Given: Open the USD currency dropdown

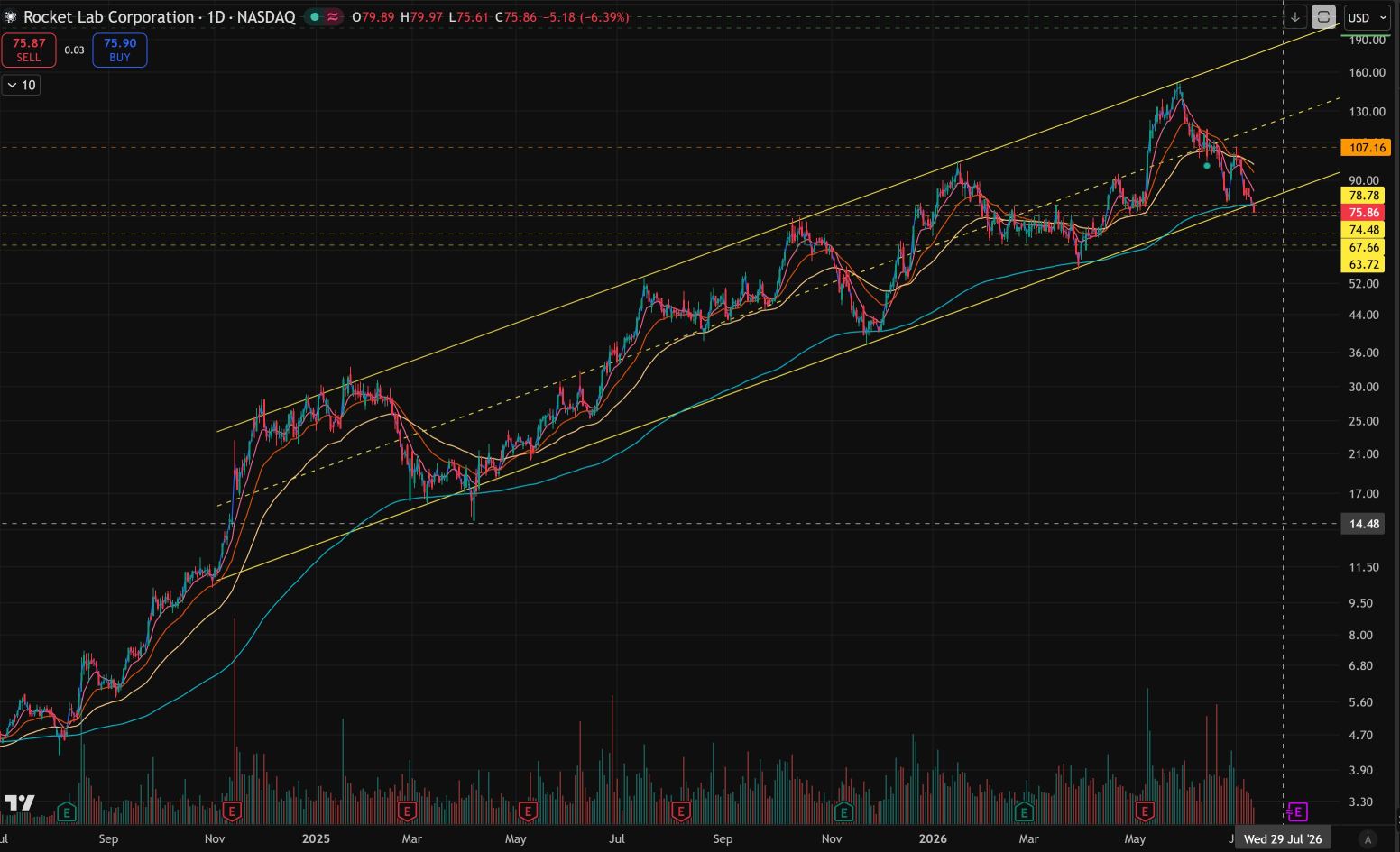Looking at the screenshot, I should coord(1368,17).
